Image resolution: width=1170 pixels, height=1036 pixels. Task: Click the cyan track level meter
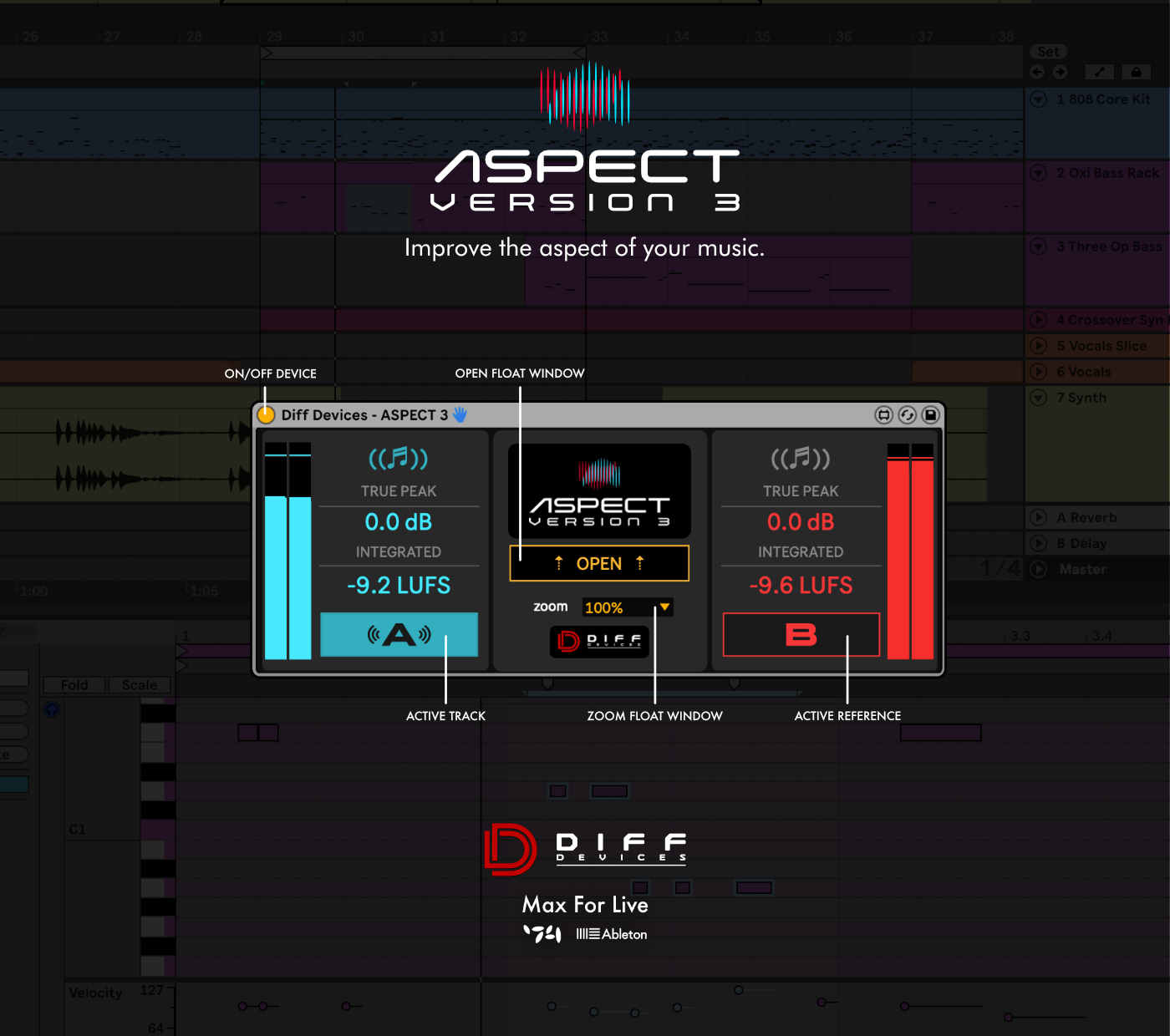tap(287, 551)
